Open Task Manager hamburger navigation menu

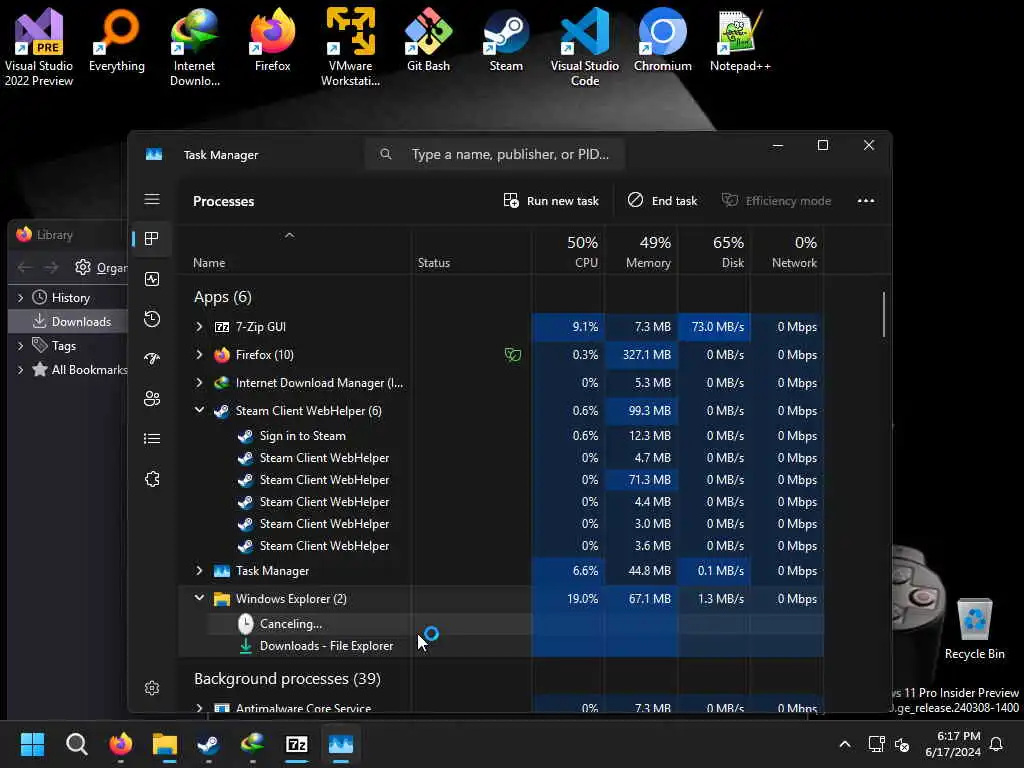[x=152, y=199]
